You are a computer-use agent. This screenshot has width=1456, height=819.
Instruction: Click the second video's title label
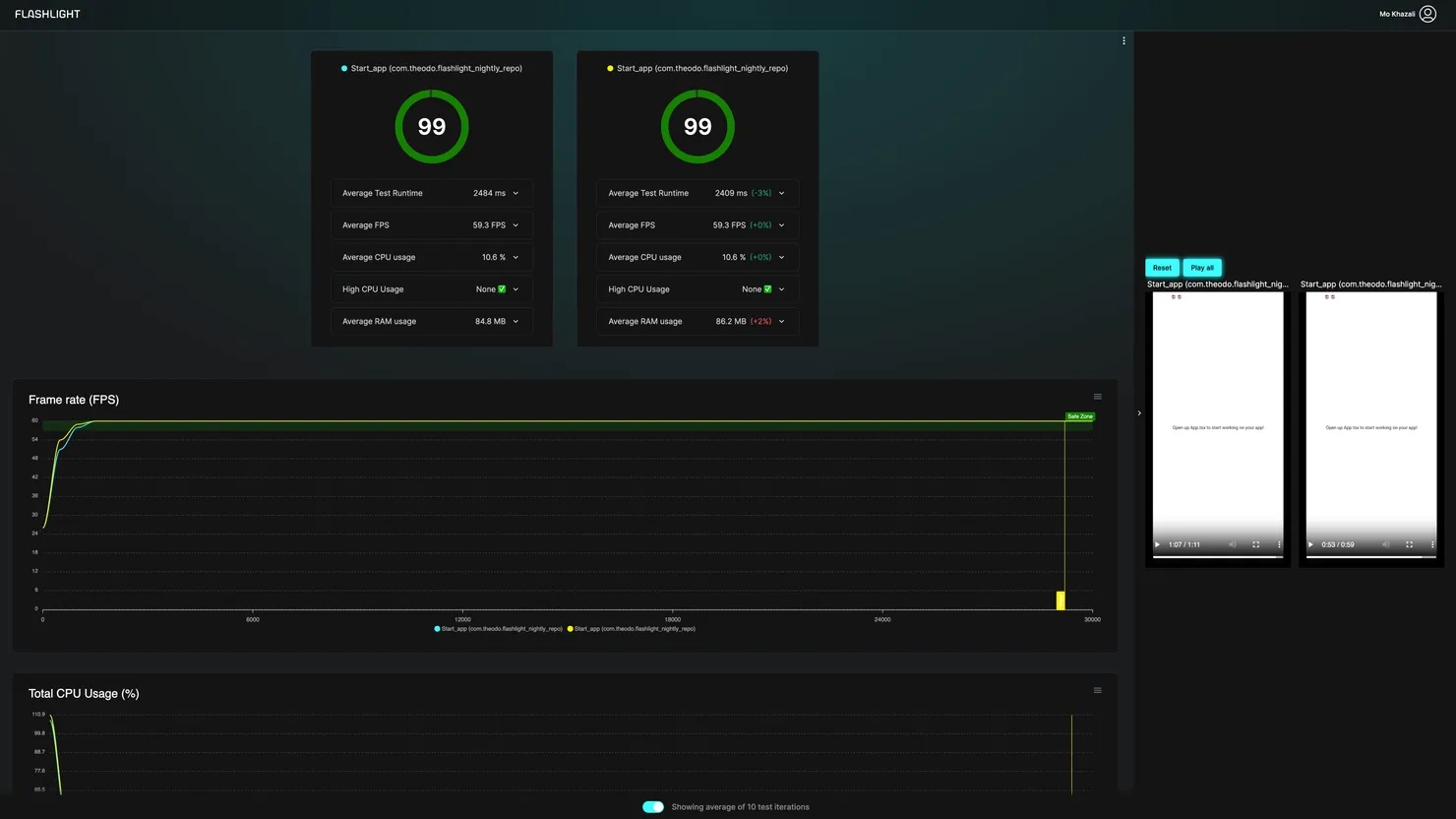coord(1371,284)
